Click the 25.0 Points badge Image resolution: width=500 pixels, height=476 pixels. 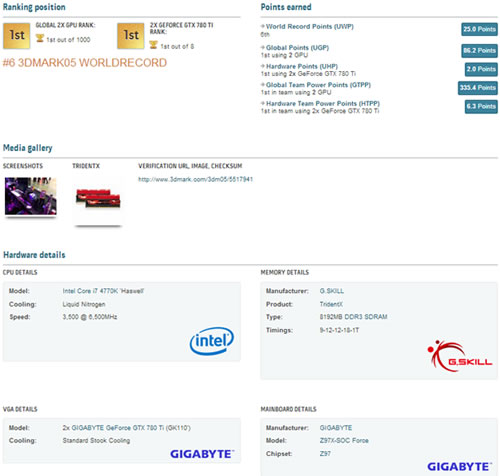click(x=479, y=29)
